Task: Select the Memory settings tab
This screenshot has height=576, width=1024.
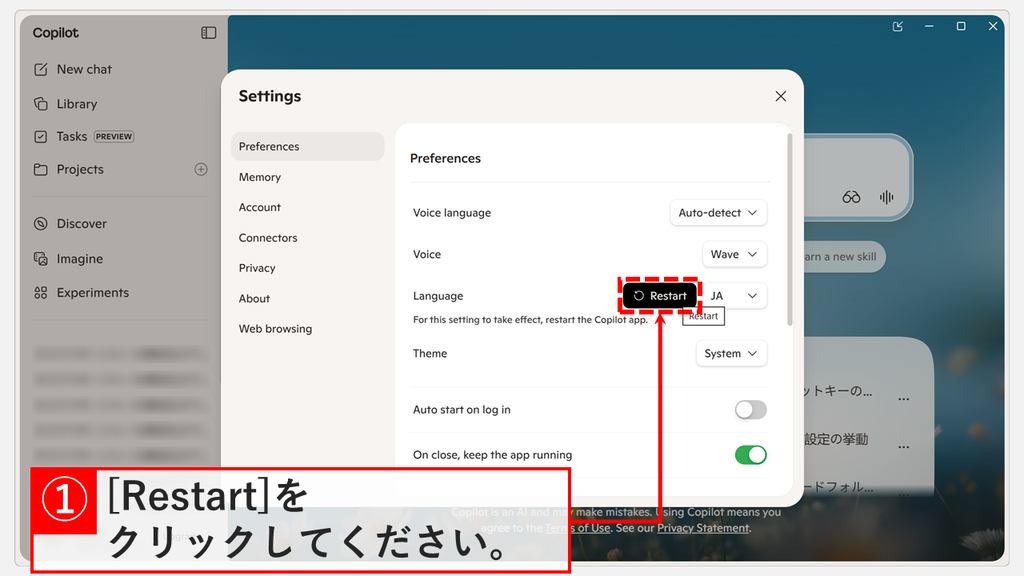Action: [260, 177]
